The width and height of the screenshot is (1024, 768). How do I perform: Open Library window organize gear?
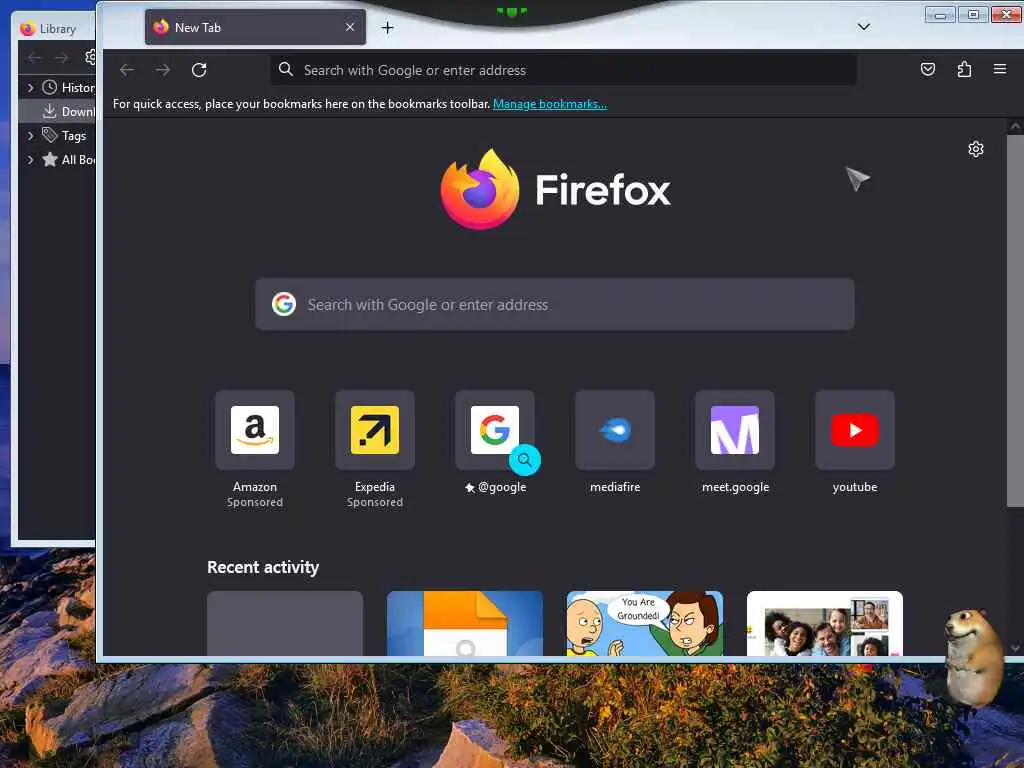(91, 57)
